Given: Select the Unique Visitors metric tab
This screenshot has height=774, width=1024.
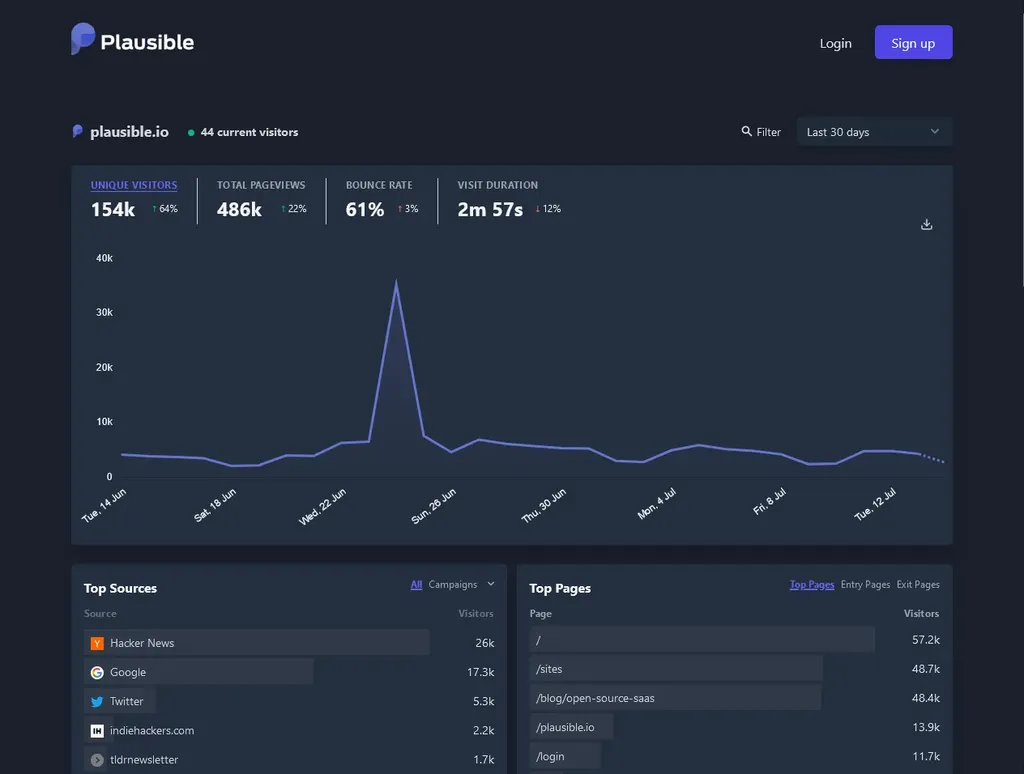Looking at the screenshot, I should [134, 185].
